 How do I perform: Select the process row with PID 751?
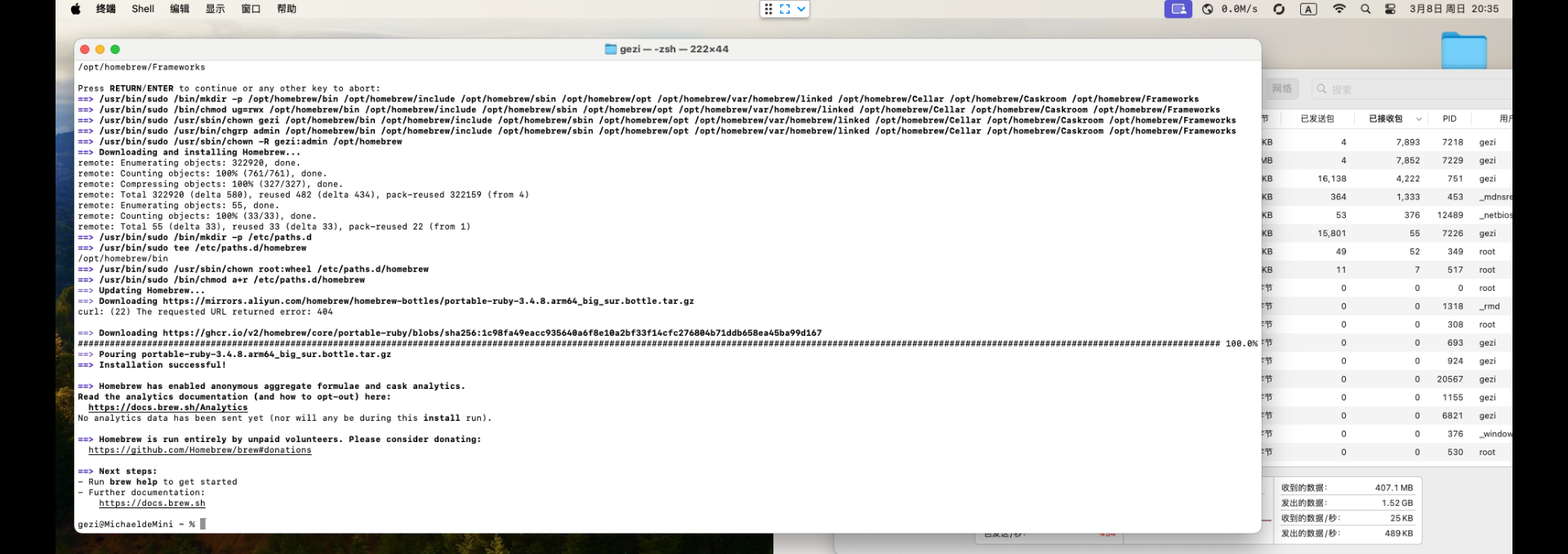(1387, 178)
